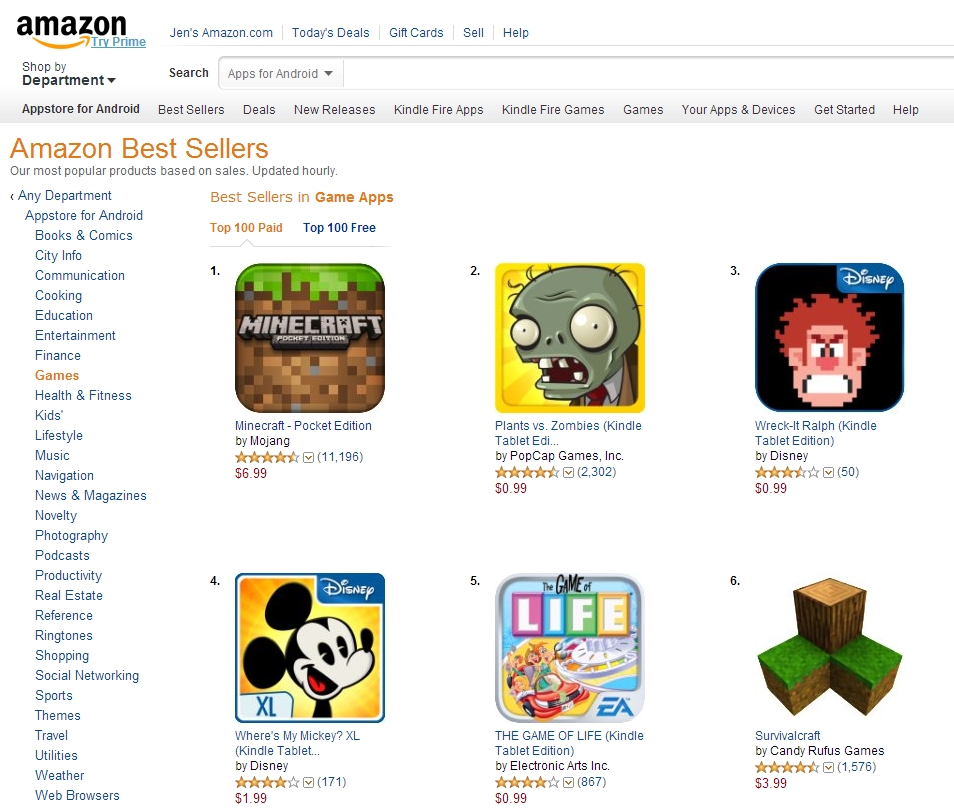Viewport: 954px width, 811px height.
Task: Select Health & Fitness category
Action: (x=83, y=395)
